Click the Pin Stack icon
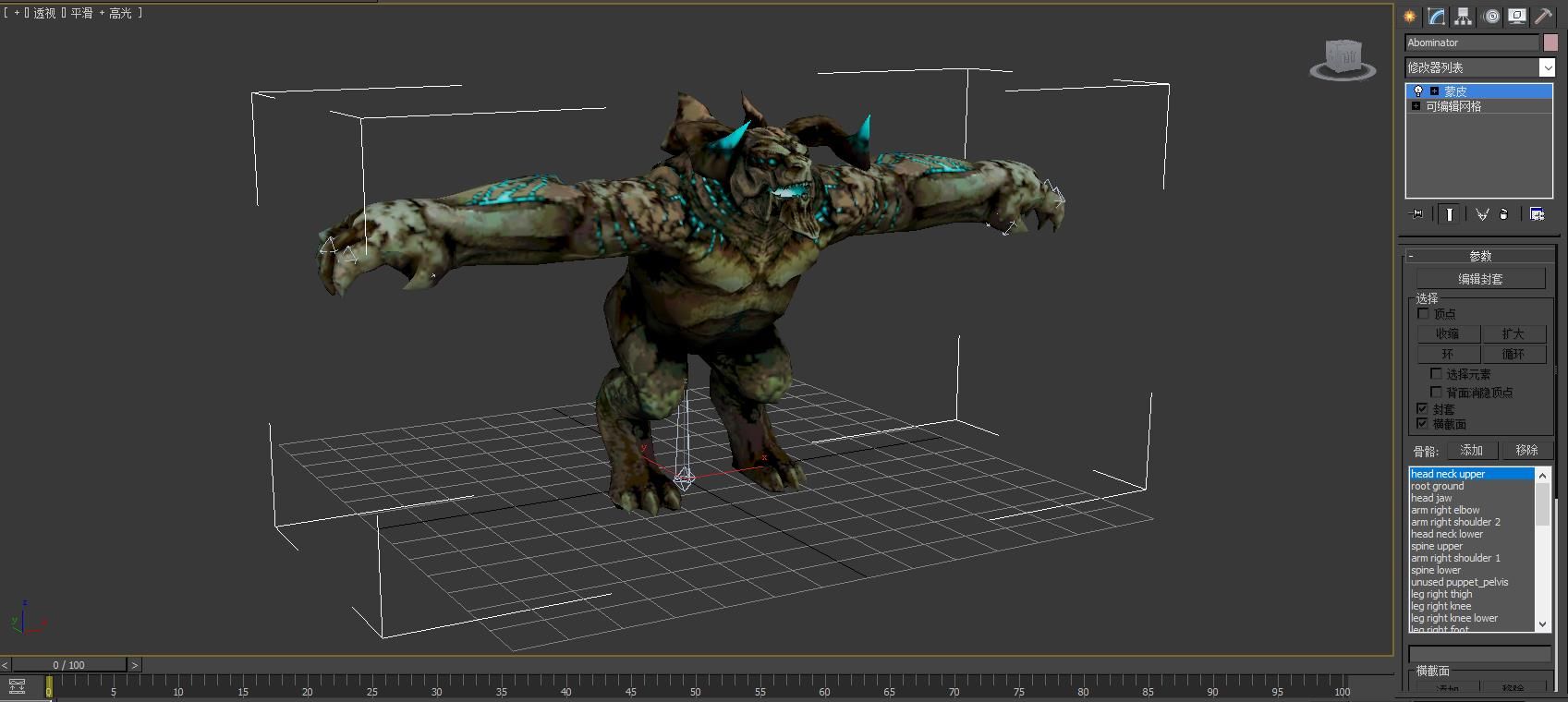The height and width of the screenshot is (702, 1568). (x=1416, y=214)
